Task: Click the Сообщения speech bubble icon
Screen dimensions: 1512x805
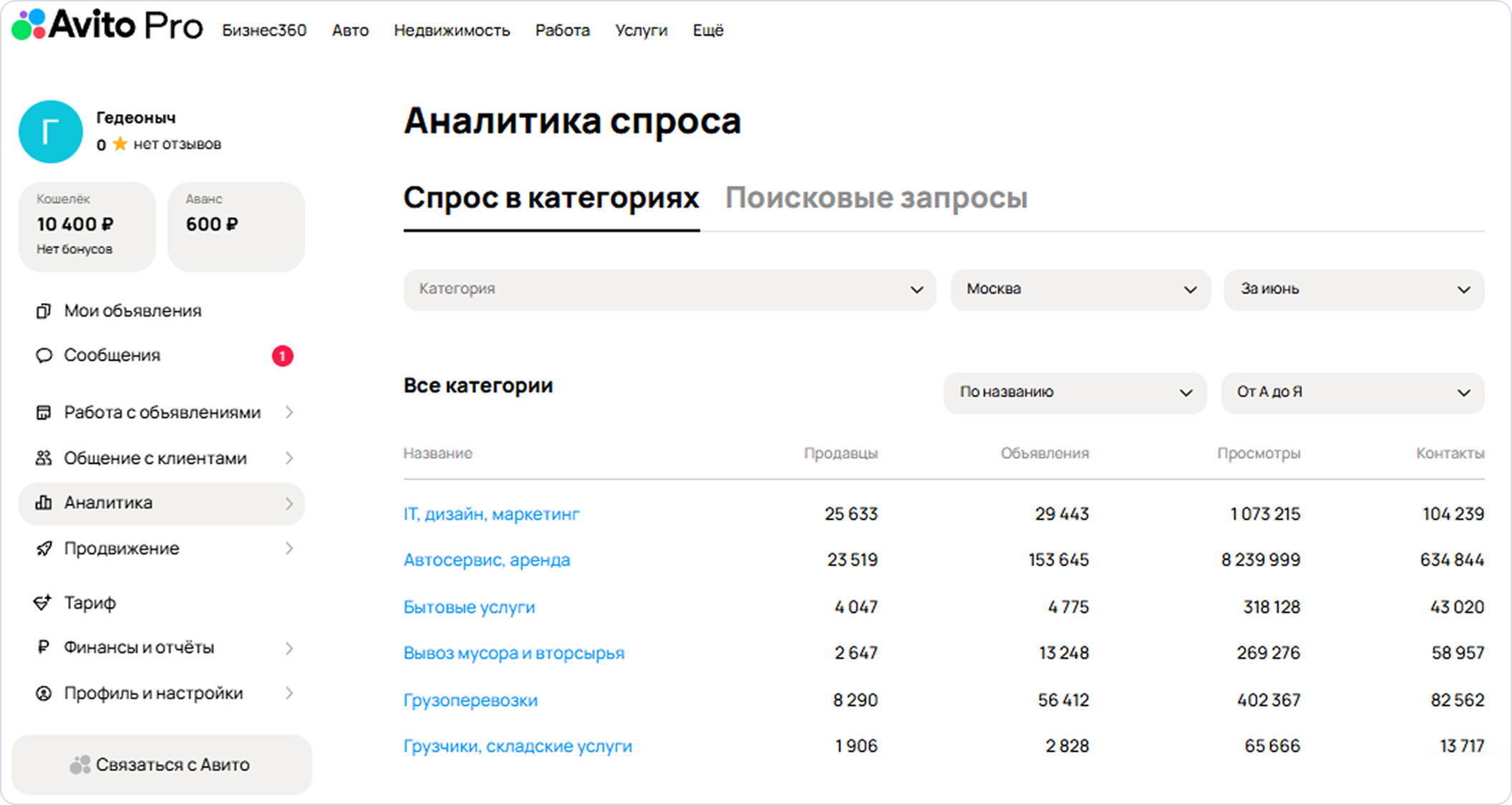Action: [x=44, y=355]
